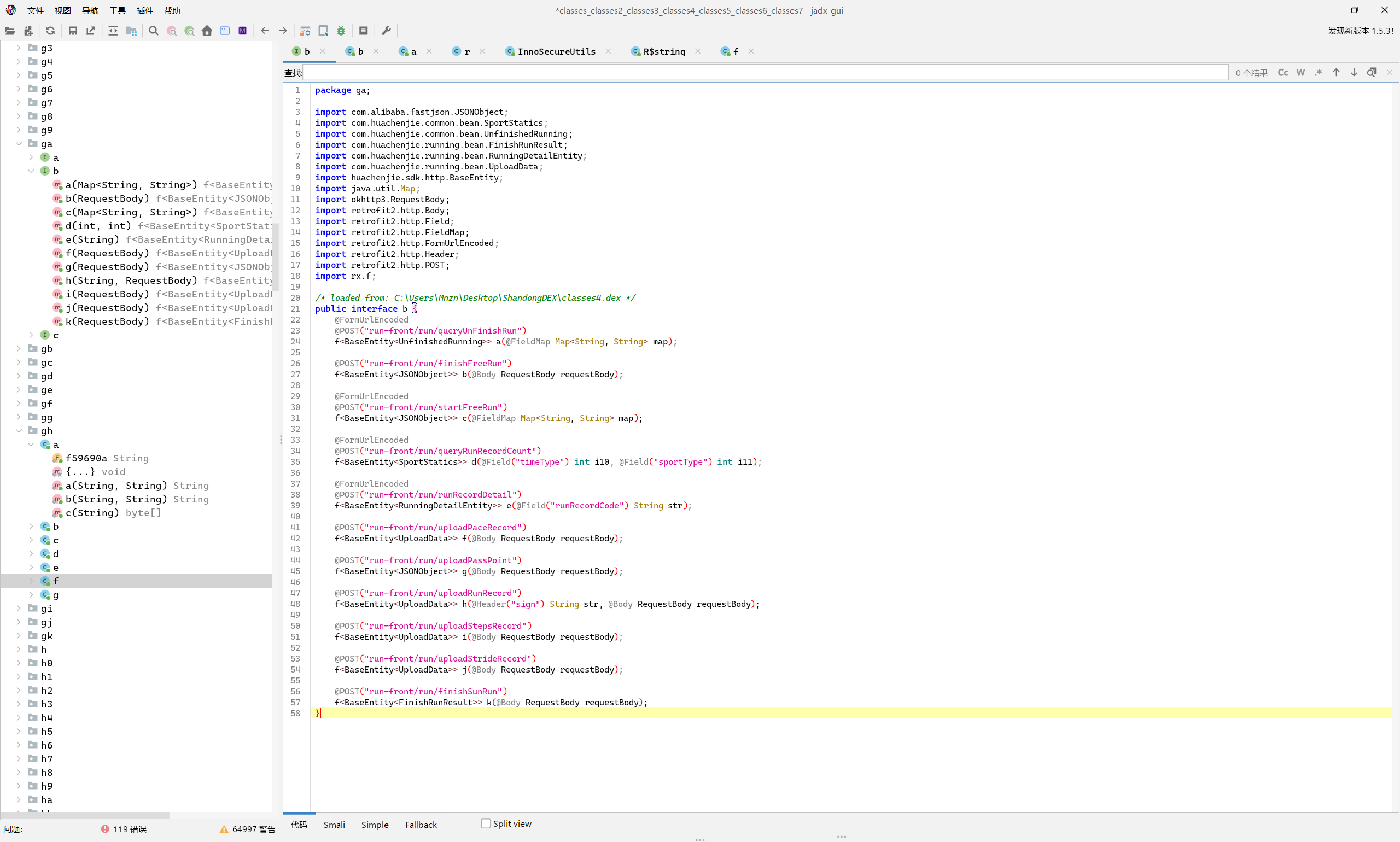The width and height of the screenshot is (1400, 842).
Task: Toggle case sensitive Cc search option
Action: pos(1282,72)
